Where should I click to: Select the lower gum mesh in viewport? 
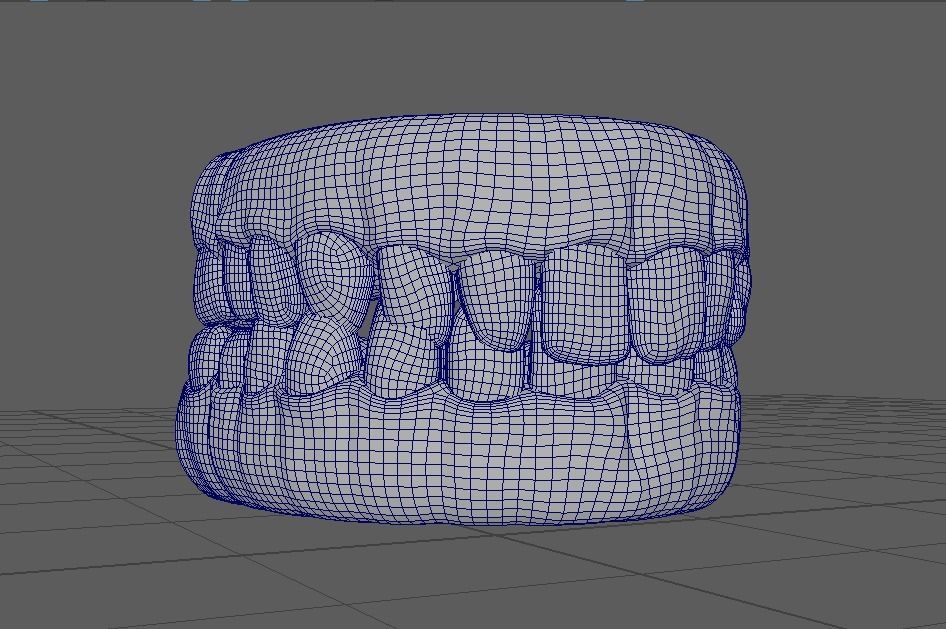coord(459,452)
